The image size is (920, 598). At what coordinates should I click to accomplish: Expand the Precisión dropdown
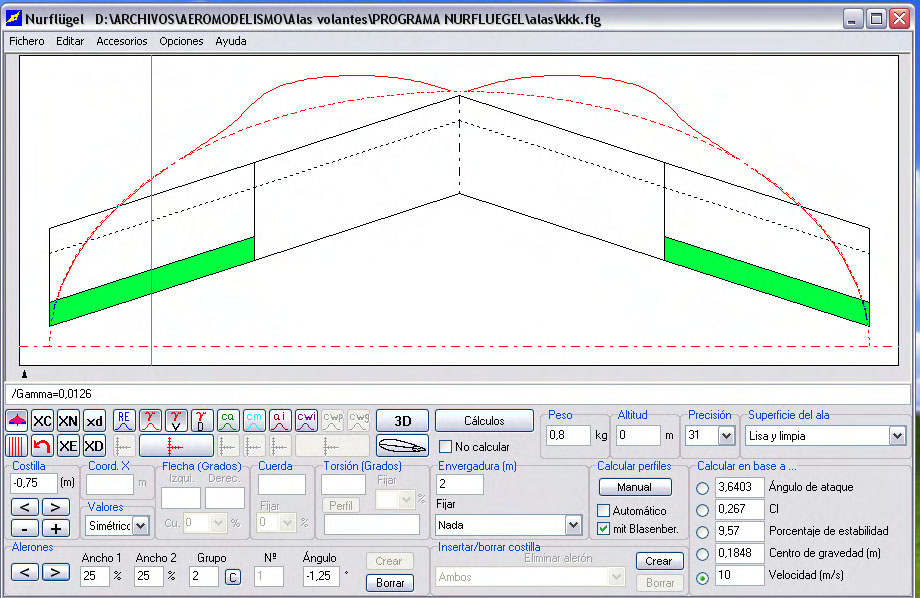tap(725, 436)
